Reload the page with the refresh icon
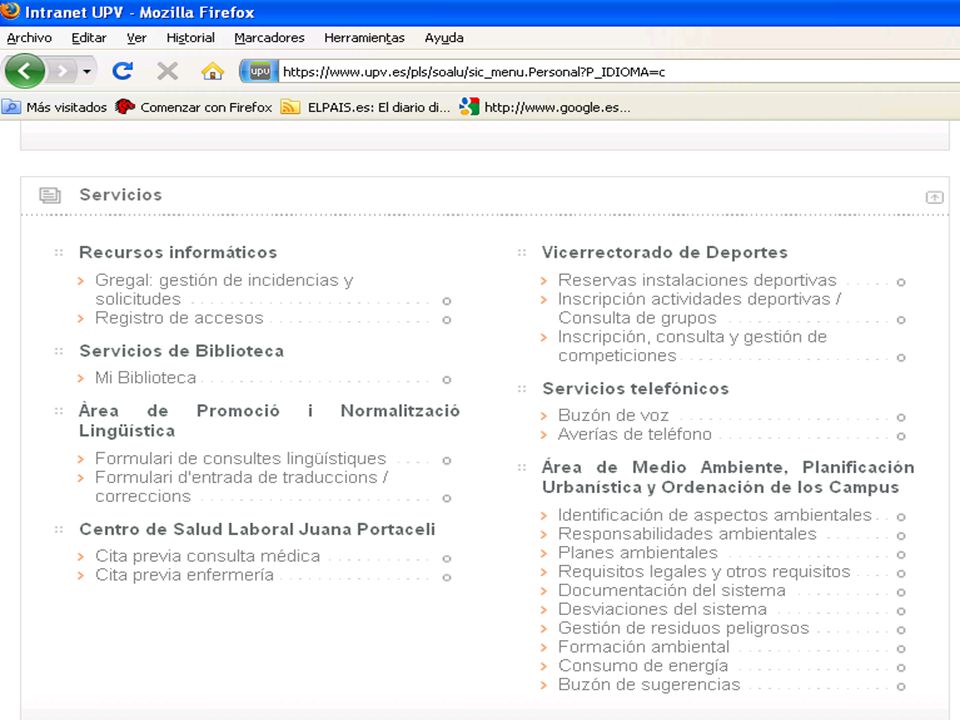 (x=122, y=71)
